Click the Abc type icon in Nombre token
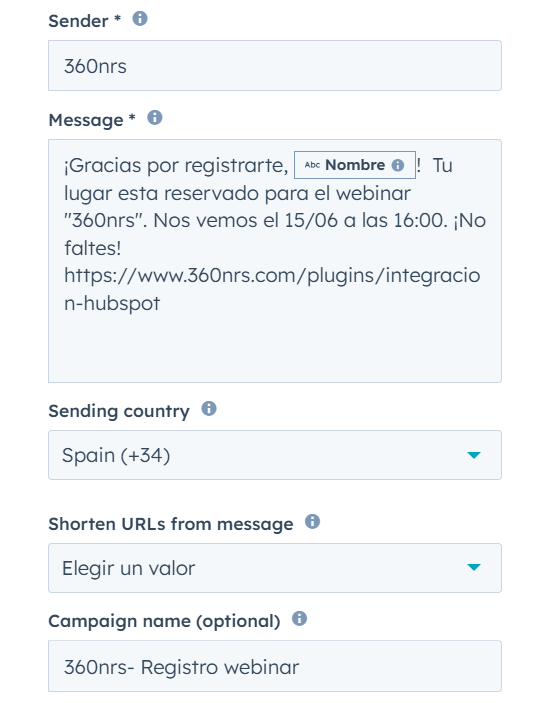The height and width of the screenshot is (703, 550). coord(312,165)
